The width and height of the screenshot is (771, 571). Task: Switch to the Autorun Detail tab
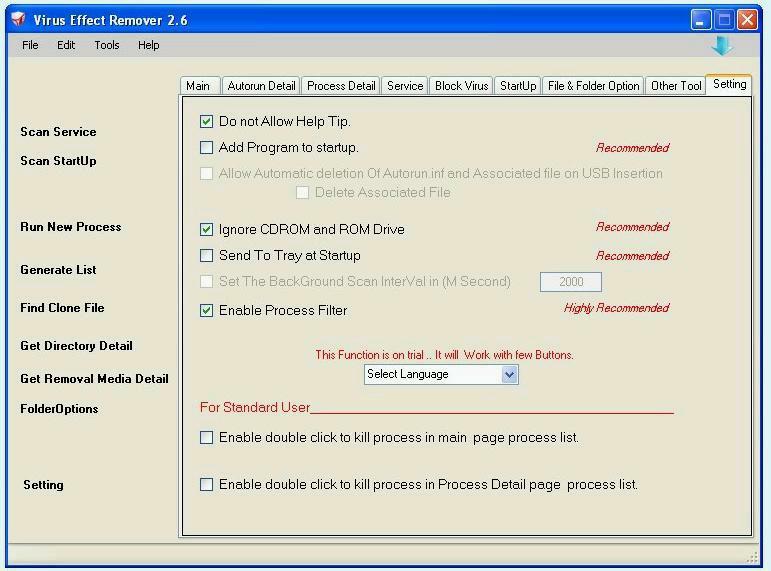click(261, 86)
